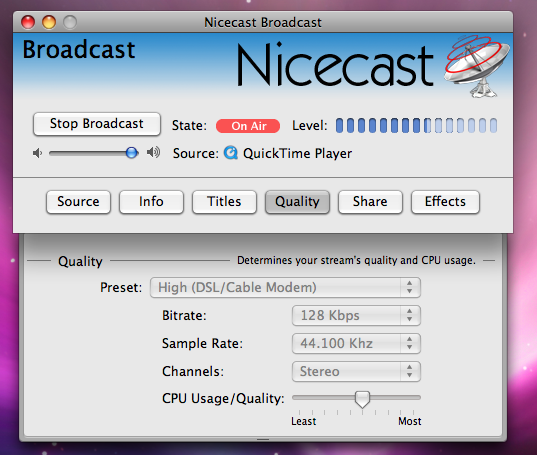This screenshot has height=455, width=537.
Task: Click the QuickTime Player source icon
Action: [231, 153]
